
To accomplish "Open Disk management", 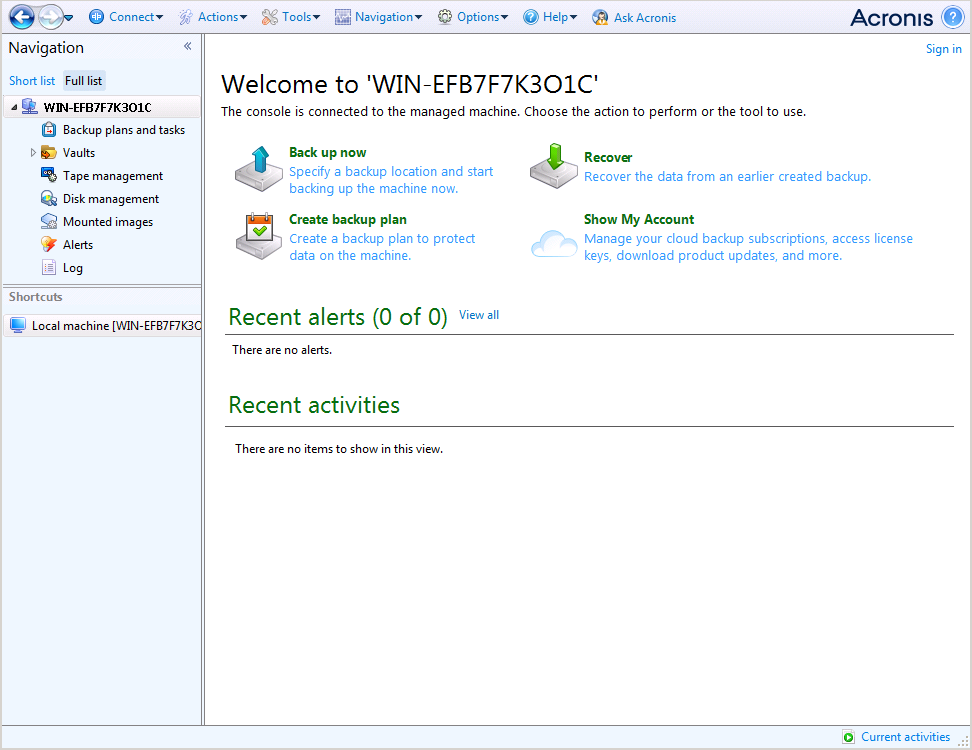I will pyautogui.click(x=111, y=199).
